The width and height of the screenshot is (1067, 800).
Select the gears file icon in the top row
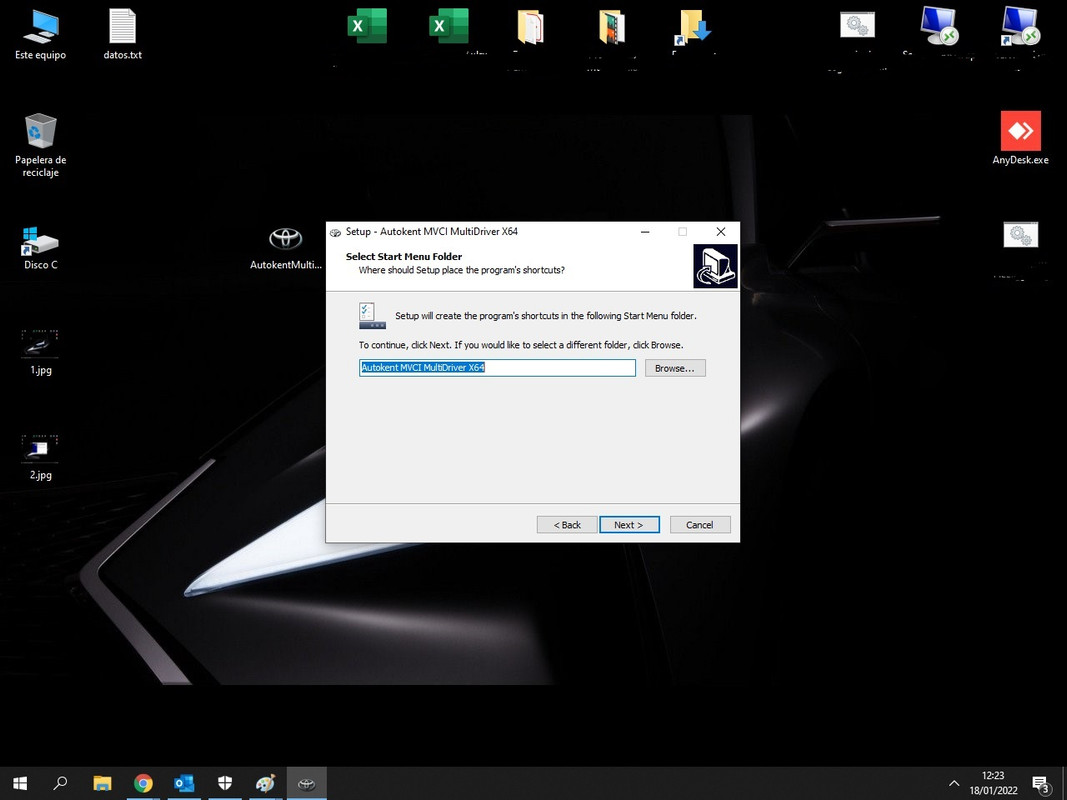tap(857, 25)
